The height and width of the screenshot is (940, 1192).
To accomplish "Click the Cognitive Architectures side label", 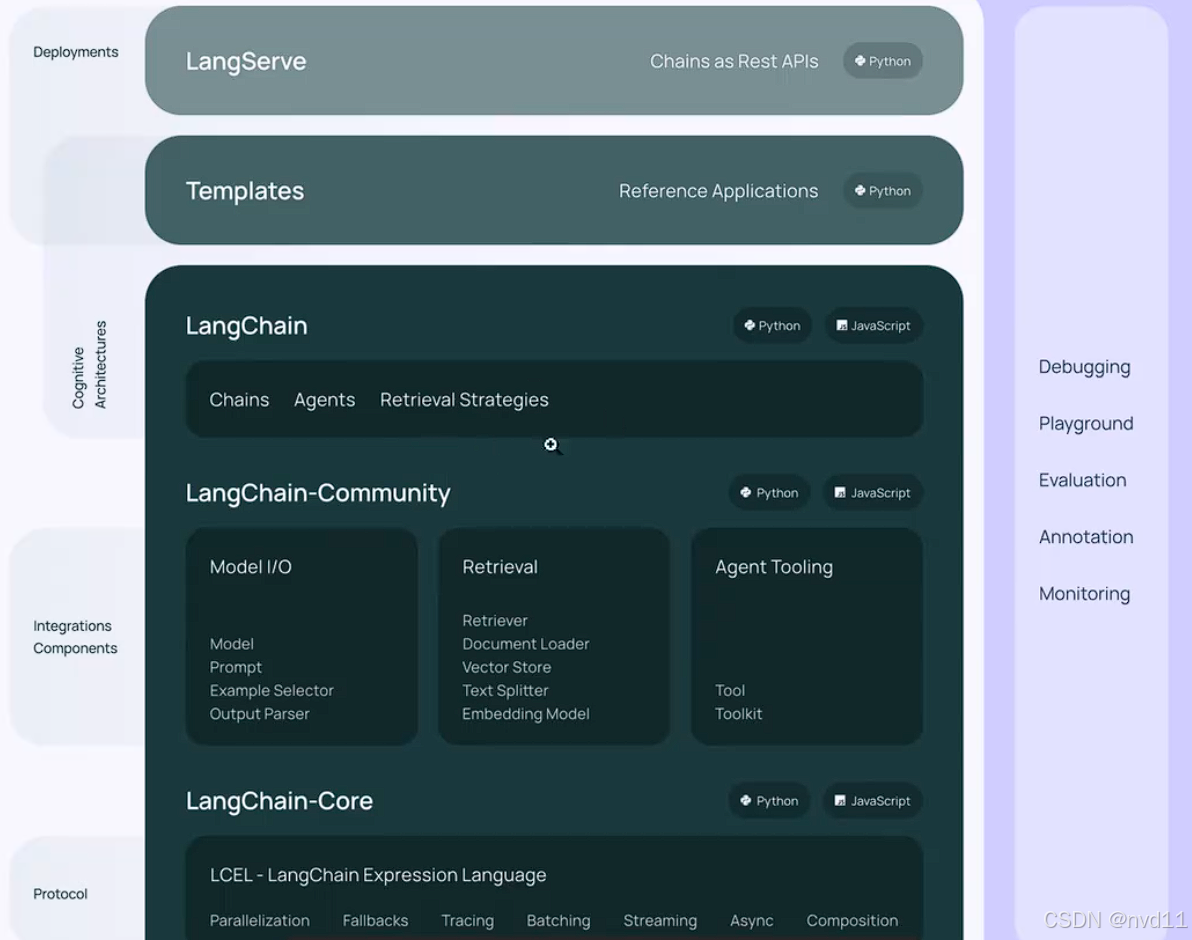I will point(89,365).
